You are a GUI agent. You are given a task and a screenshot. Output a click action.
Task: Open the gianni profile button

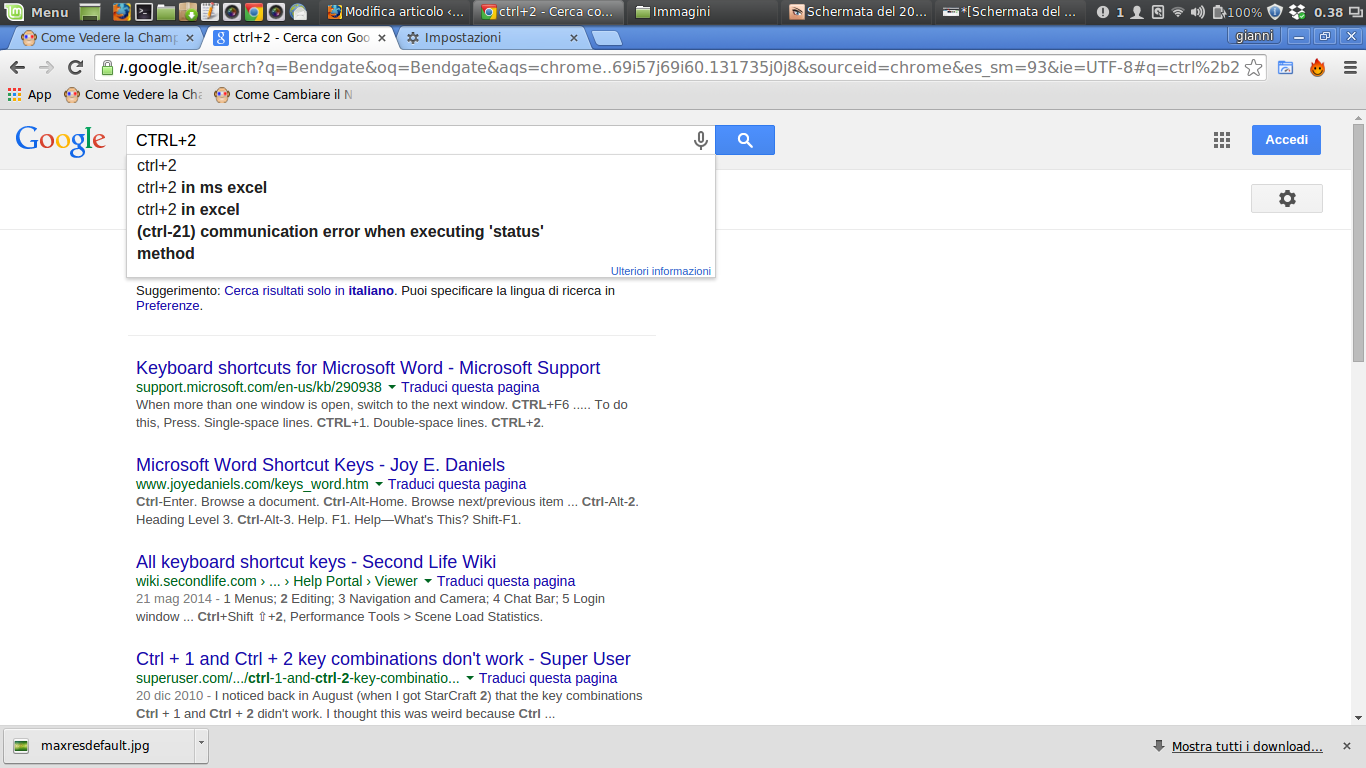coord(1255,36)
